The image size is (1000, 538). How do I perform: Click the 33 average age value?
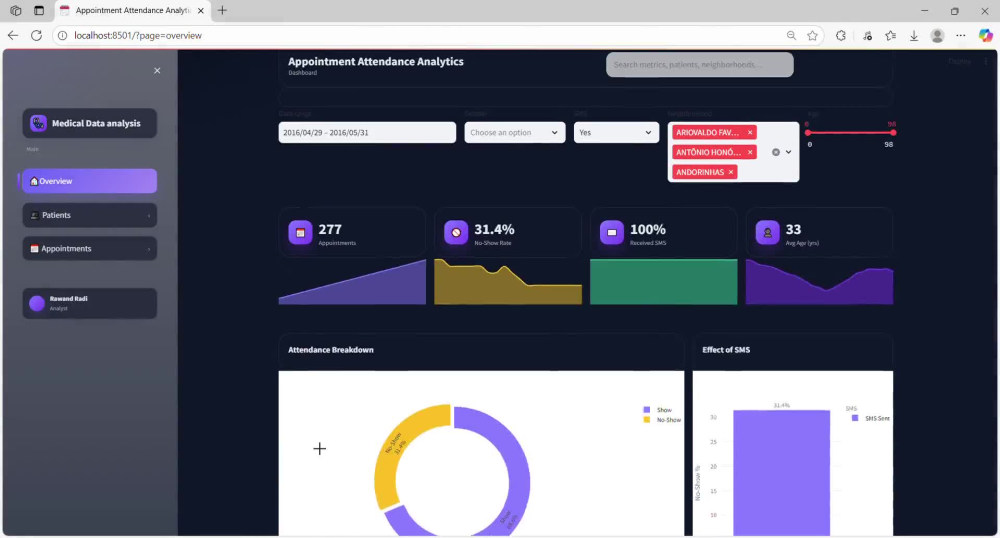793,229
